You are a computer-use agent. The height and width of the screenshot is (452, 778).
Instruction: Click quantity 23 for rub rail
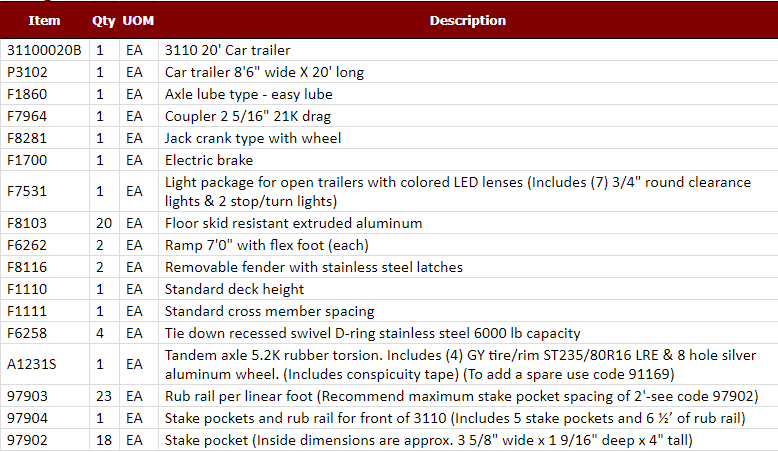point(104,396)
